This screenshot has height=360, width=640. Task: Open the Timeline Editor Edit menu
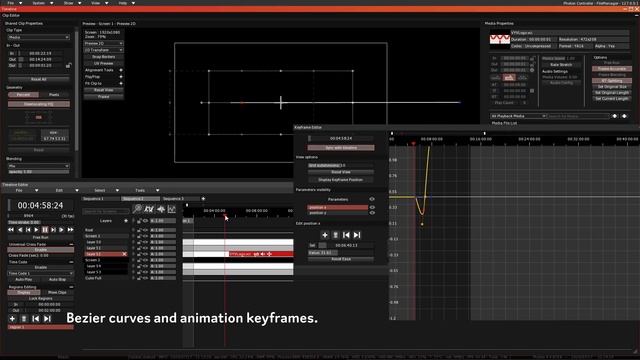point(60,190)
